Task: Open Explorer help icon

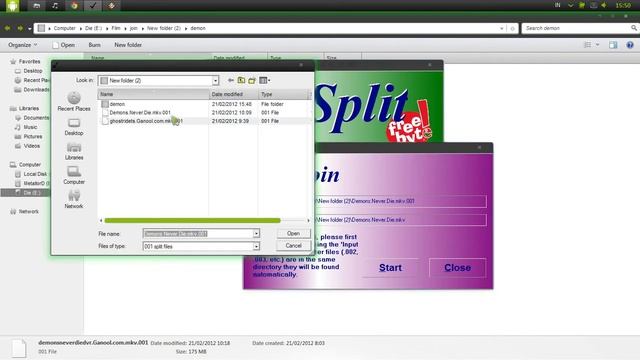Action: [x=630, y=45]
